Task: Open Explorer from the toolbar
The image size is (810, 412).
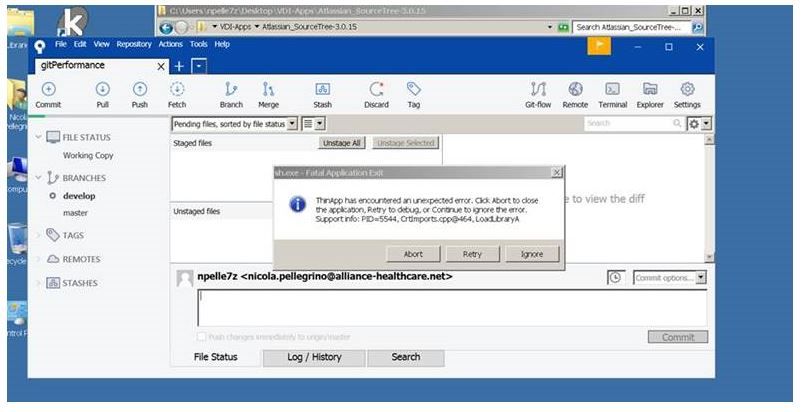Action: (650, 90)
